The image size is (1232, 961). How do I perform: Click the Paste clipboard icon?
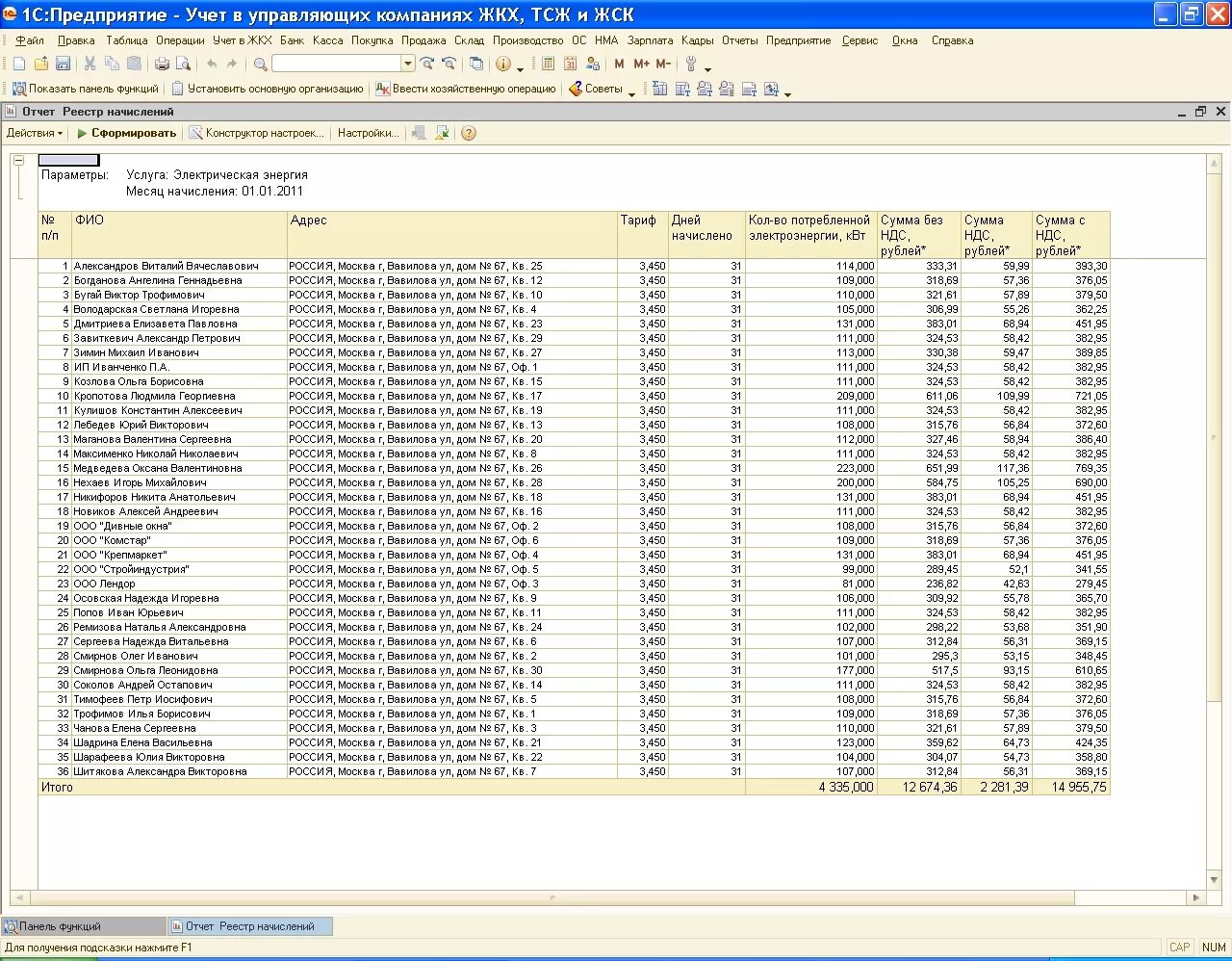tap(134, 64)
